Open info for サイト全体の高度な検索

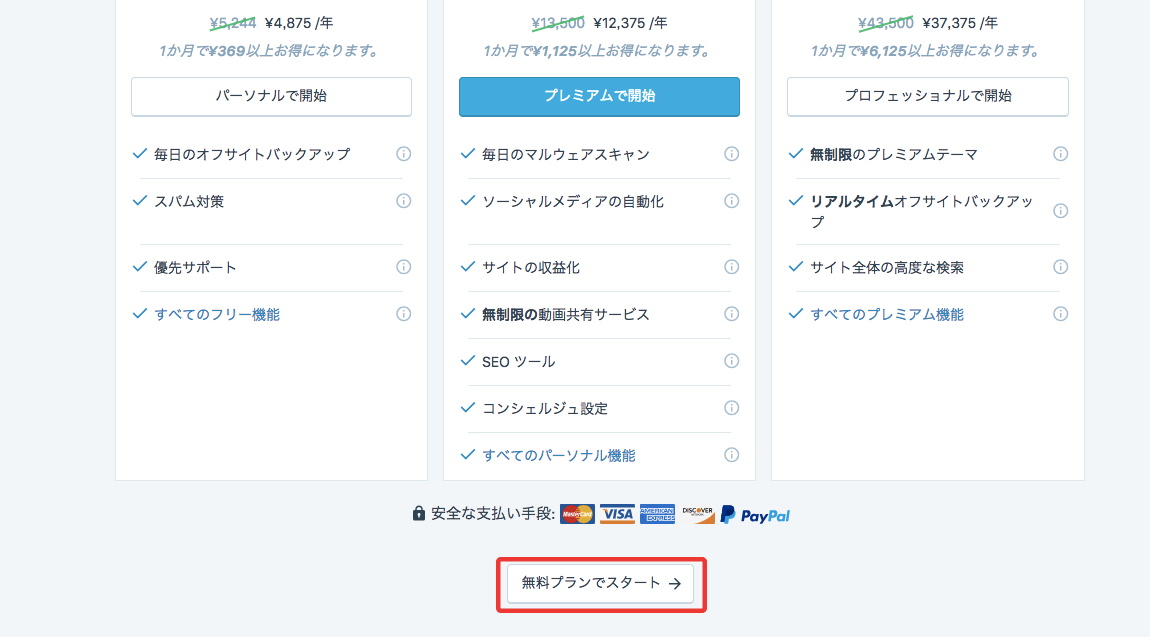pos(1060,267)
